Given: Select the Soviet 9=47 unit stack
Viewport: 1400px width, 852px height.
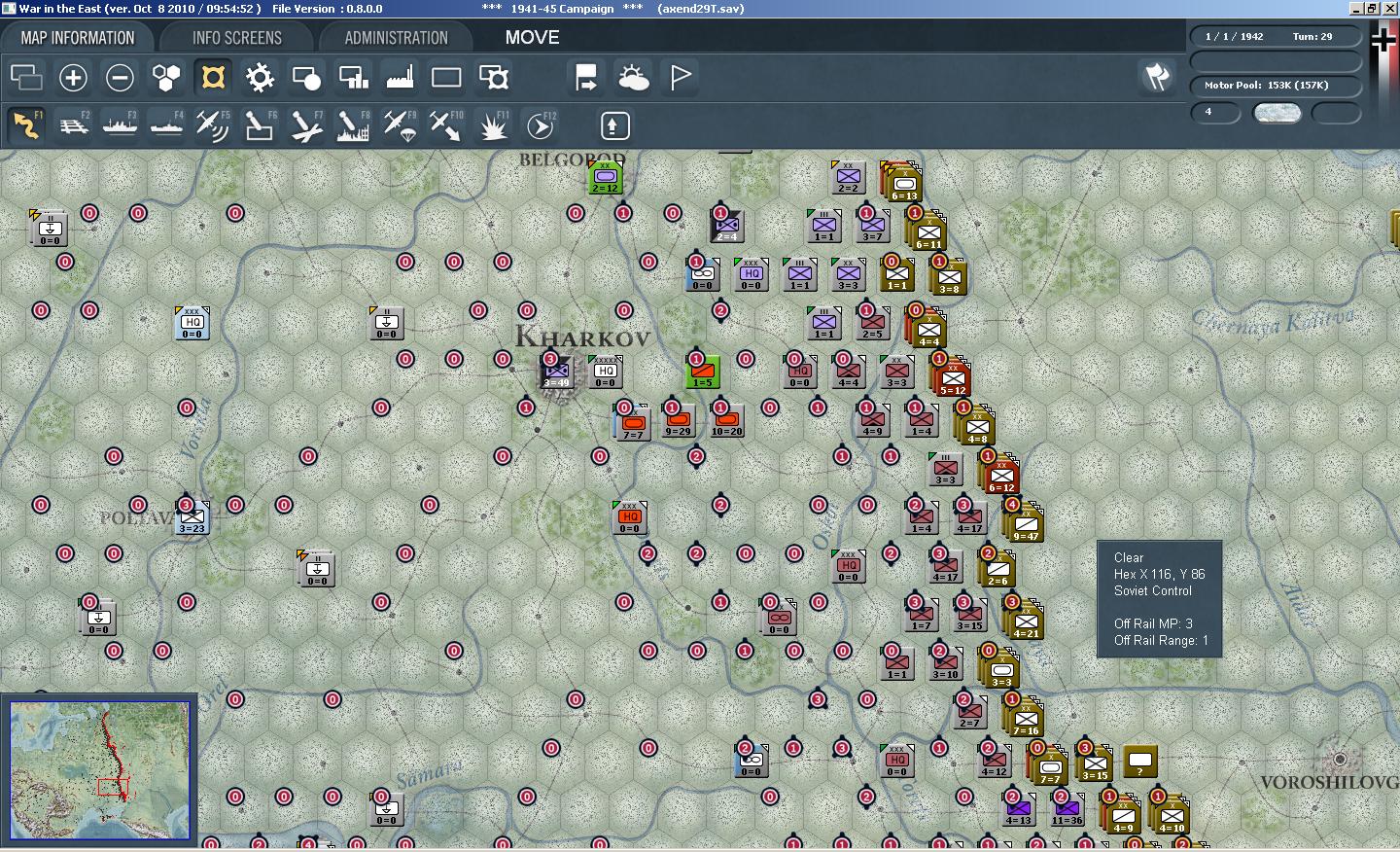Looking at the screenshot, I should coord(1025,523).
